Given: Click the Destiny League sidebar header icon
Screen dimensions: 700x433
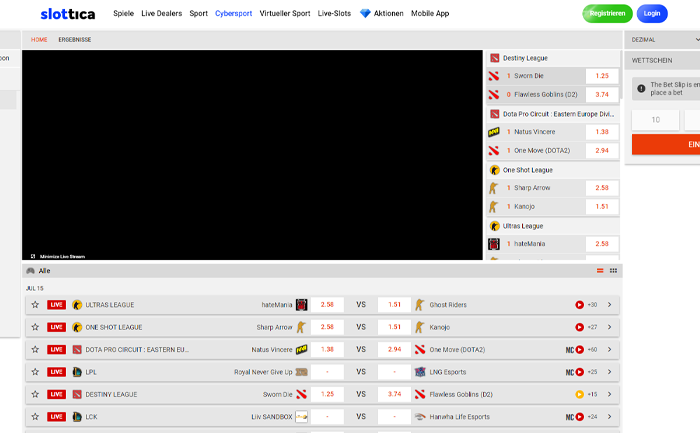Looking at the screenshot, I should [x=494, y=58].
